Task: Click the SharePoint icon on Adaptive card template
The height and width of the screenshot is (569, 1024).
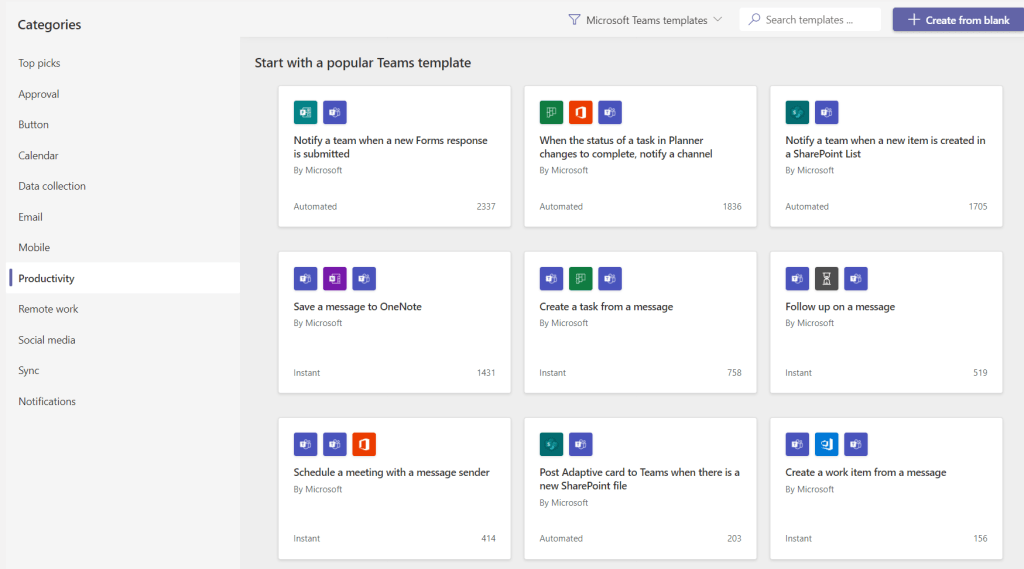Action: click(x=551, y=445)
